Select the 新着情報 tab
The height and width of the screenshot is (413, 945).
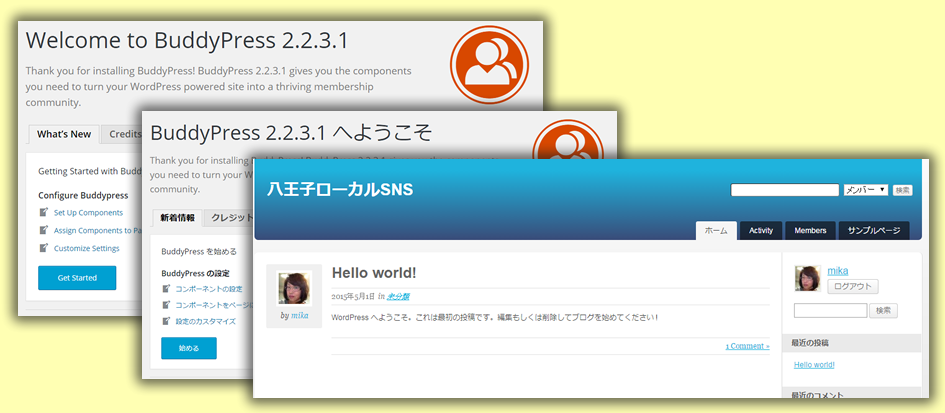177,218
